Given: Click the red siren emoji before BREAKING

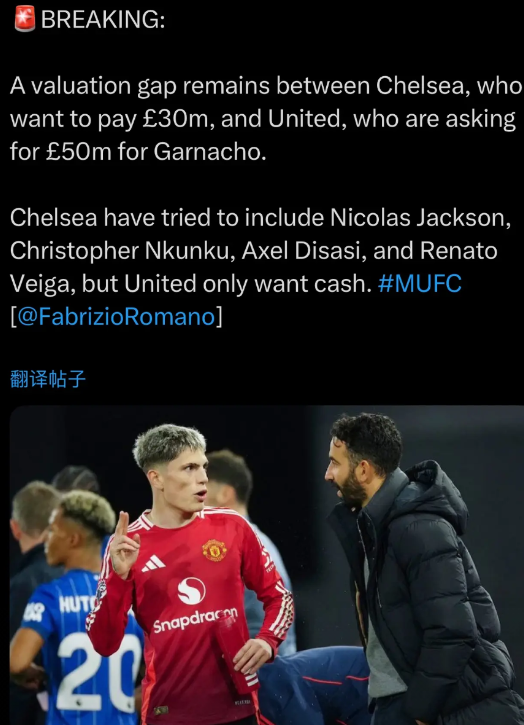Looking at the screenshot, I should pos(24,19).
